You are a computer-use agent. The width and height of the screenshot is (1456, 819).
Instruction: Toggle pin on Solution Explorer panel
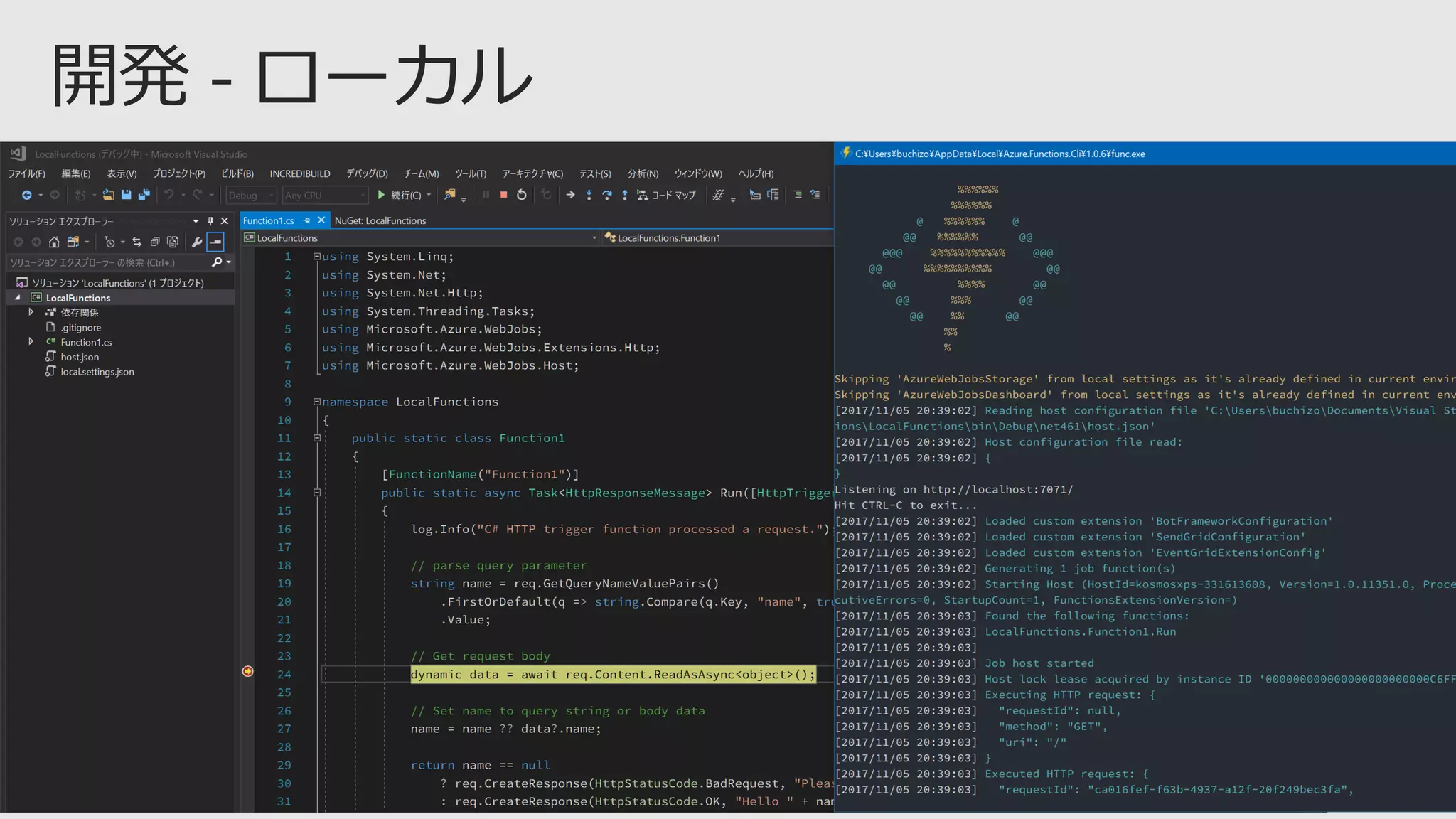pyautogui.click(x=210, y=221)
